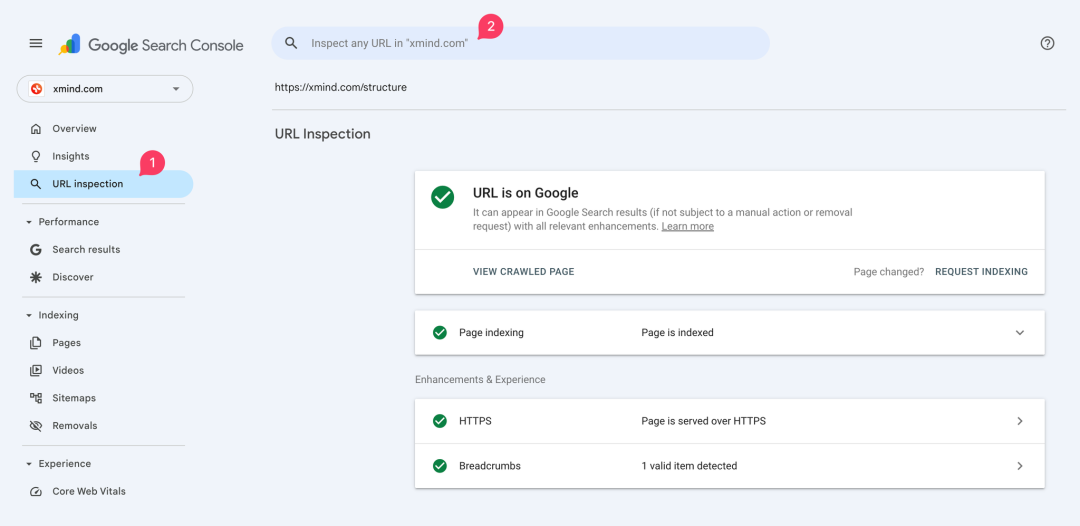Image resolution: width=1080 pixels, height=526 pixels.
Task: Open the hamburger main menu
Action: (x=36, y=43)
